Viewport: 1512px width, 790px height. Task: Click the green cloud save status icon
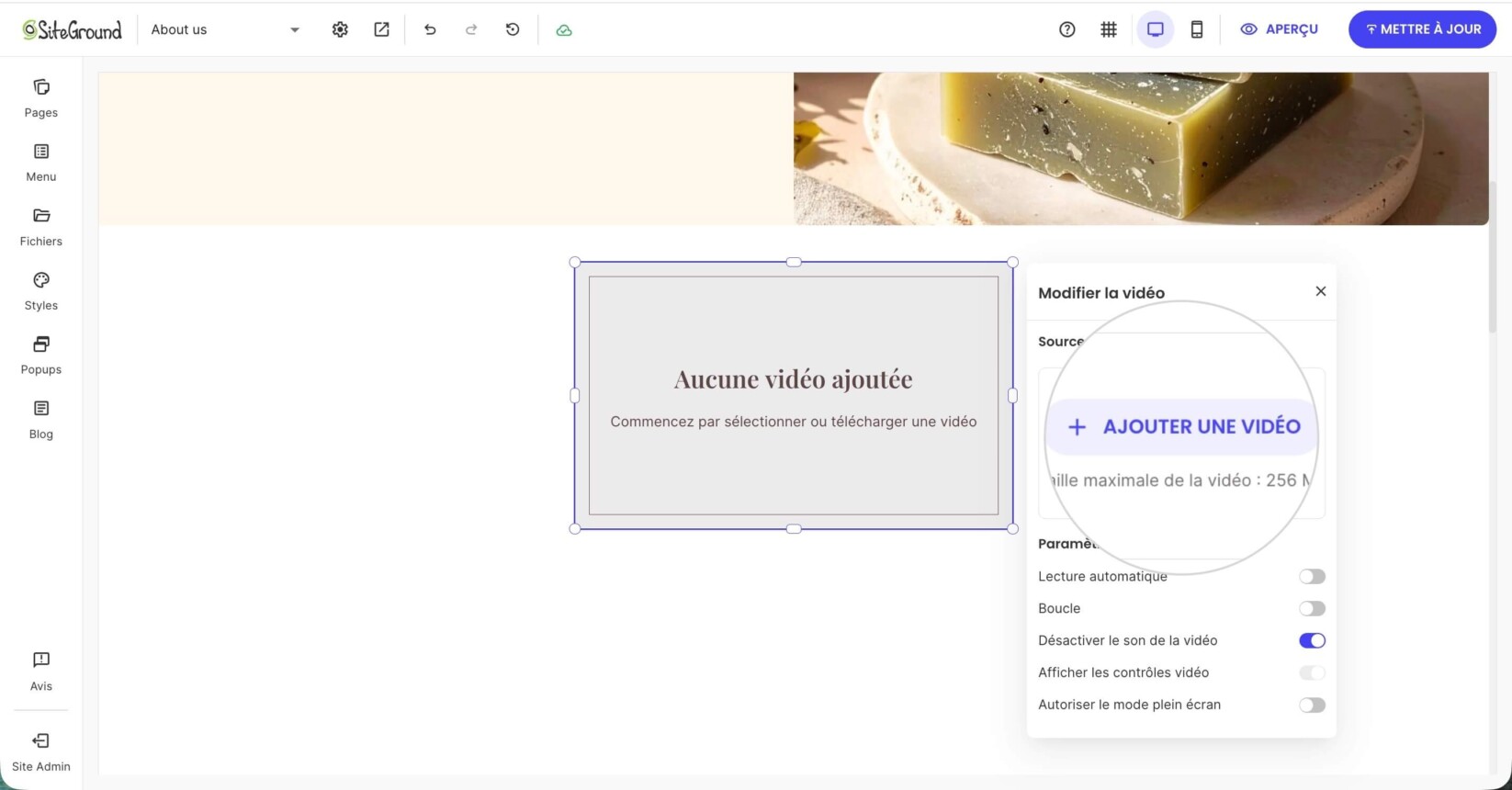tap(564, 30)
